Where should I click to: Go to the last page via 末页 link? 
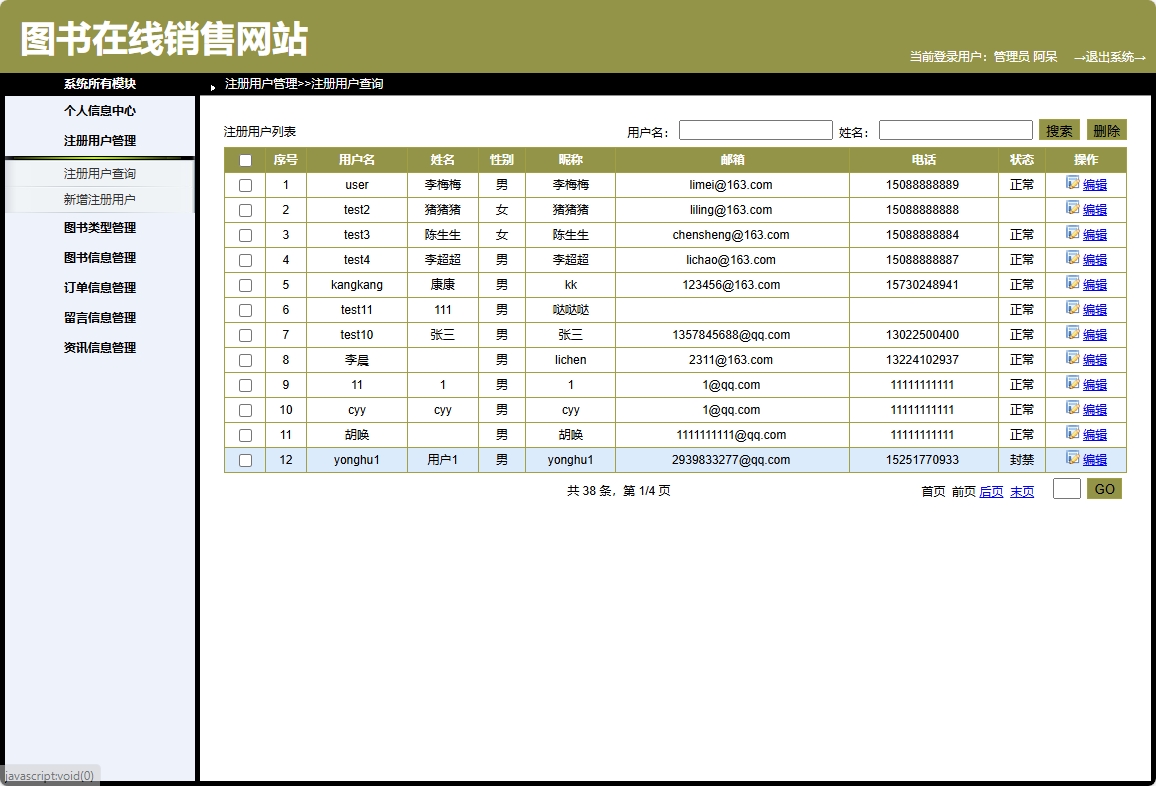point(1022,491)
